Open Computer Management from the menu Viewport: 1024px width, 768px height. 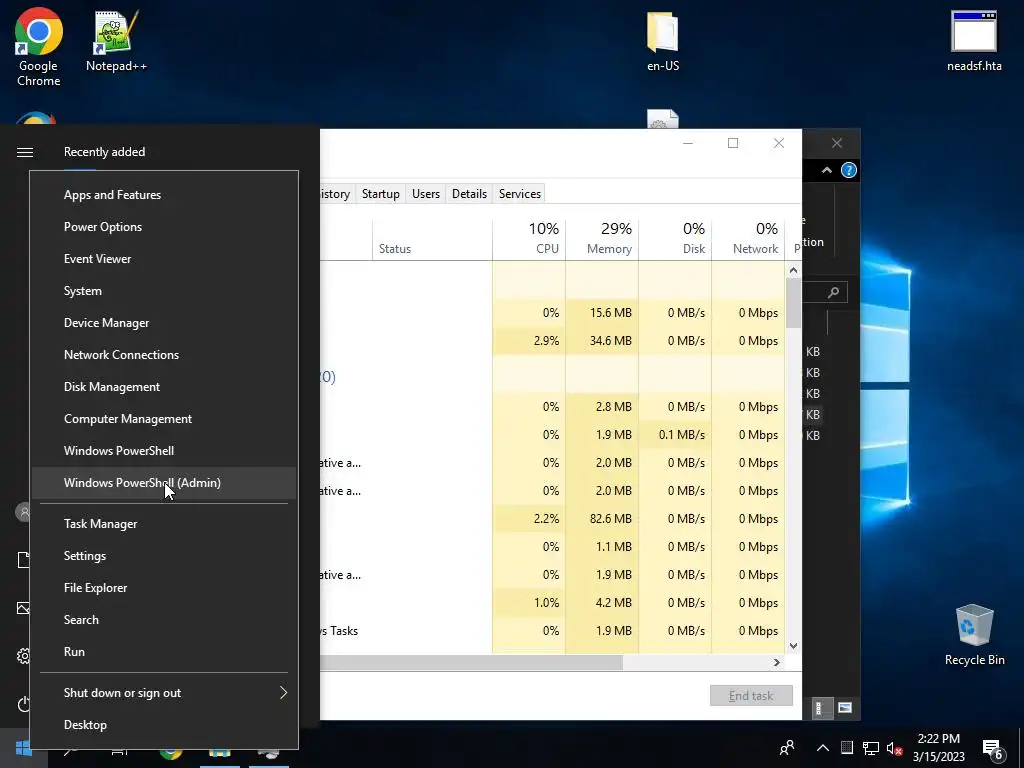click(x=164, y=419)
